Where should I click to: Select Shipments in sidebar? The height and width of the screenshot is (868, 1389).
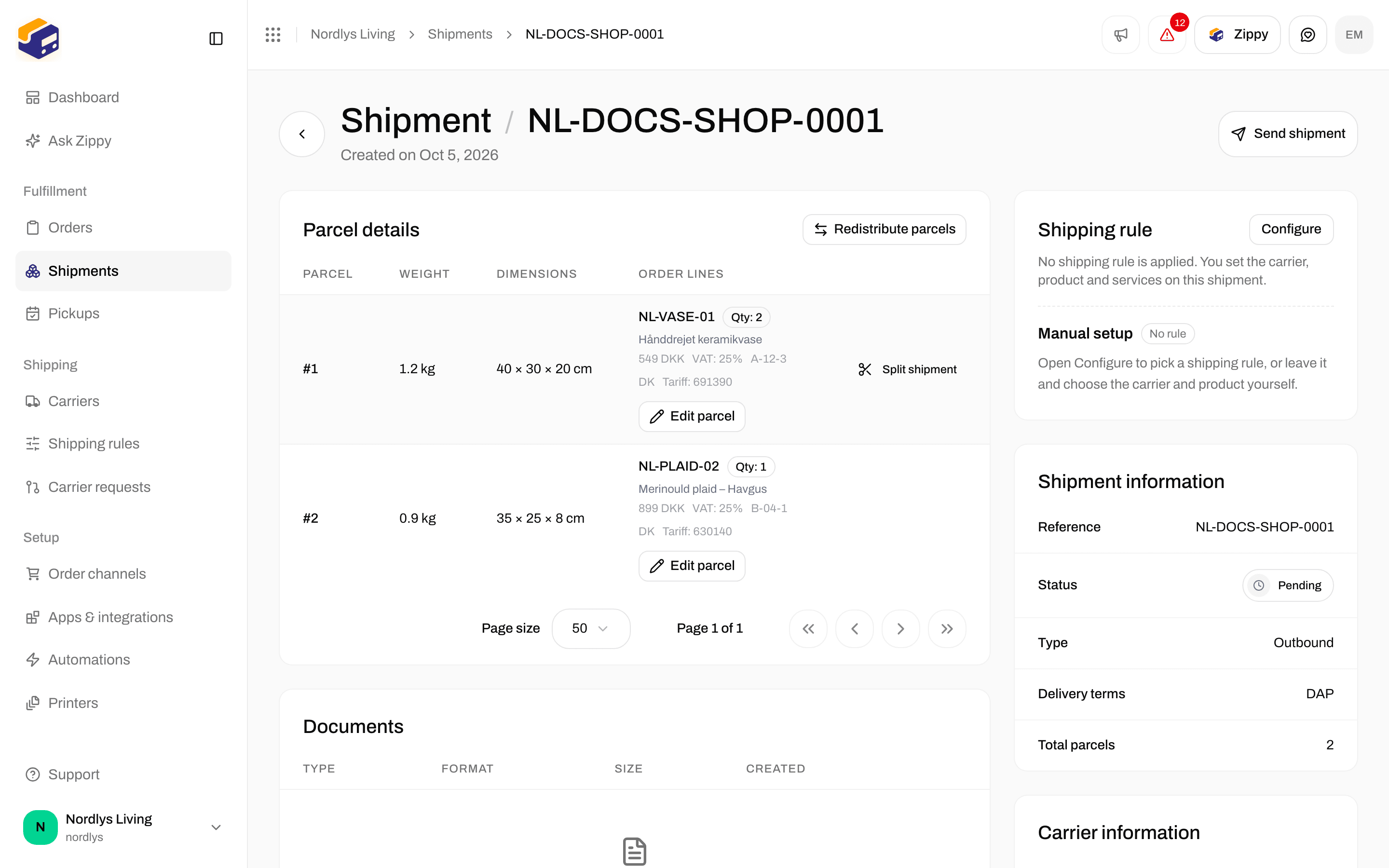coord(123,271)
